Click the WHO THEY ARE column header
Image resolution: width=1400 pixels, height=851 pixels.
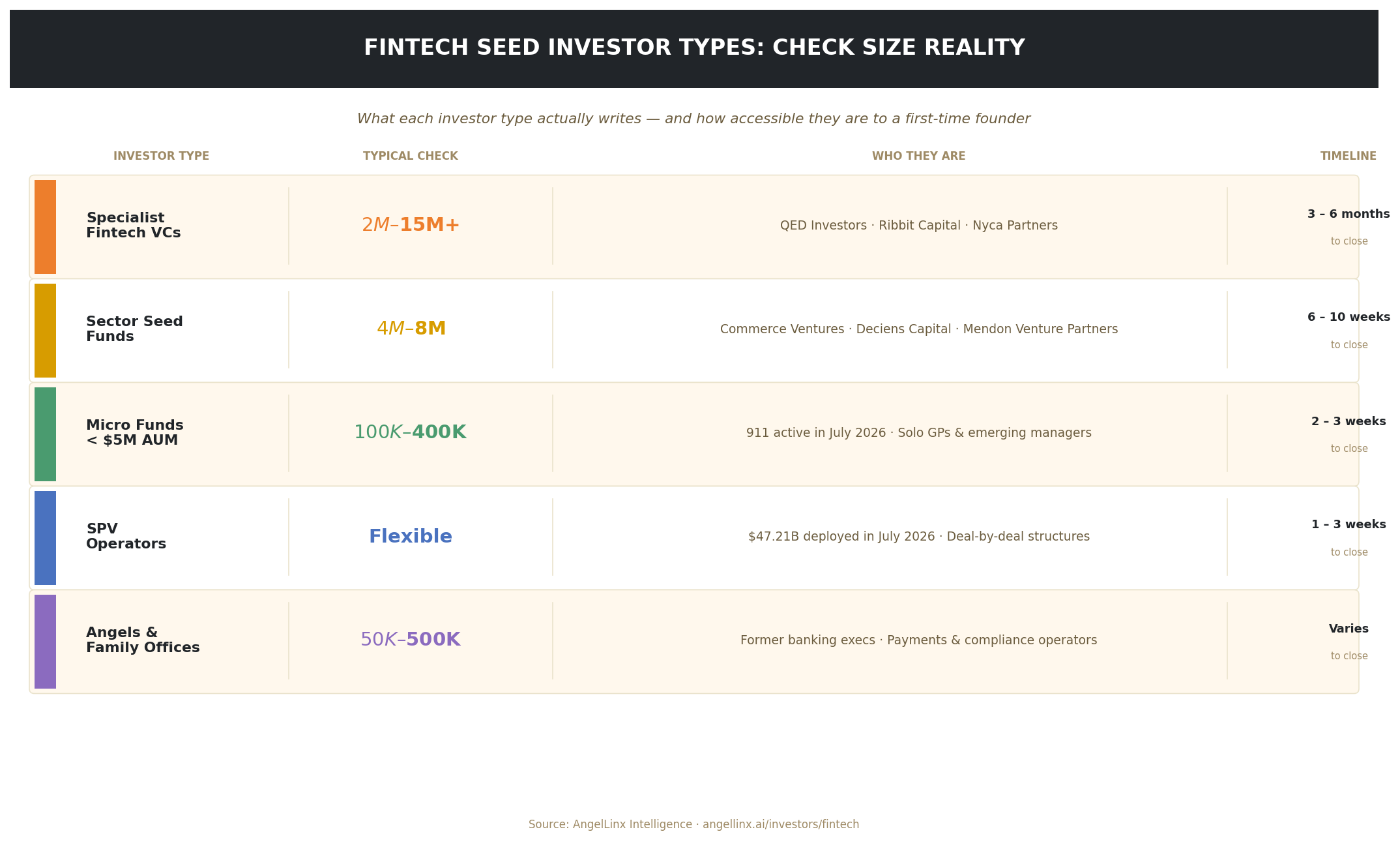point(919,157)
